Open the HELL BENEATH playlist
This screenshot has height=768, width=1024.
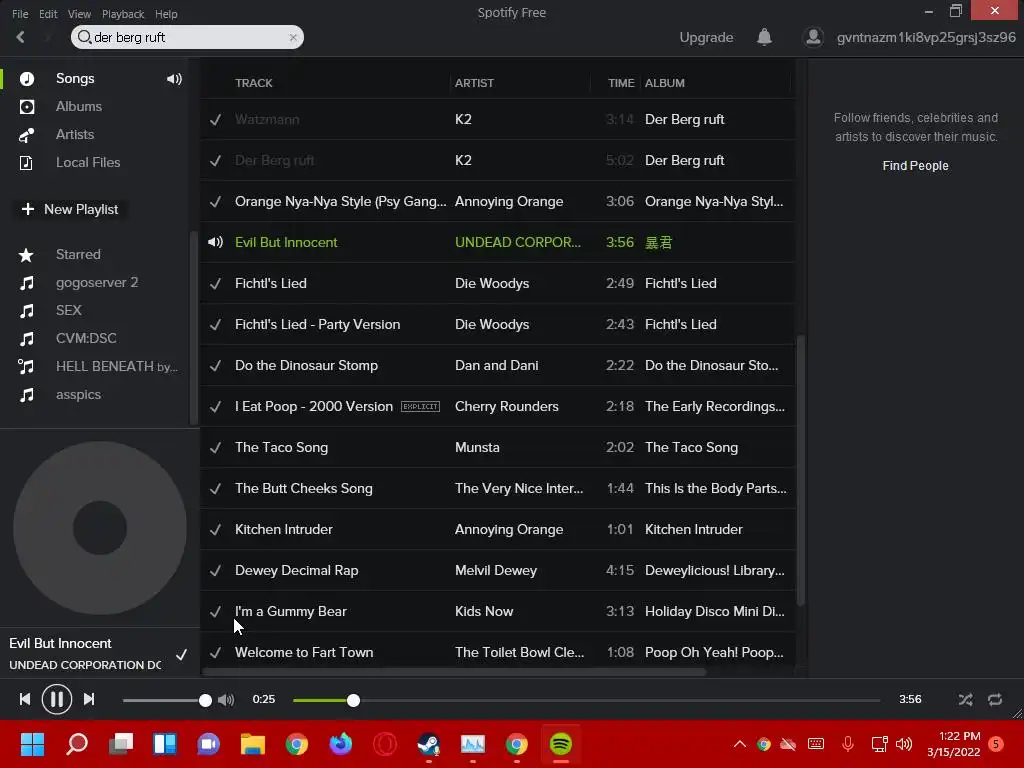[116, 367]
